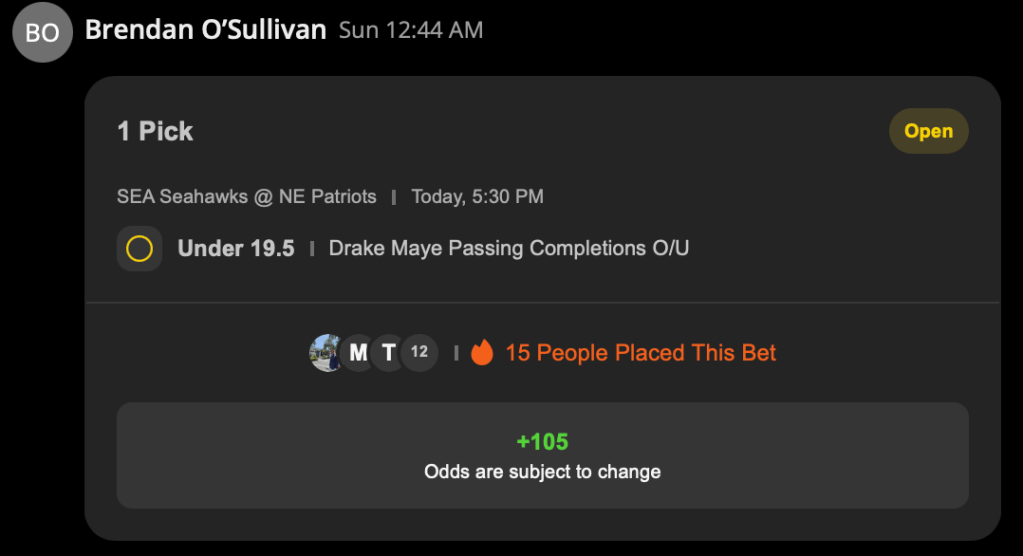This screenshot has width=1023, height=556.
Task: Click Drake Maye Passing Completions O/U text
Action: (x=509, y=249)
